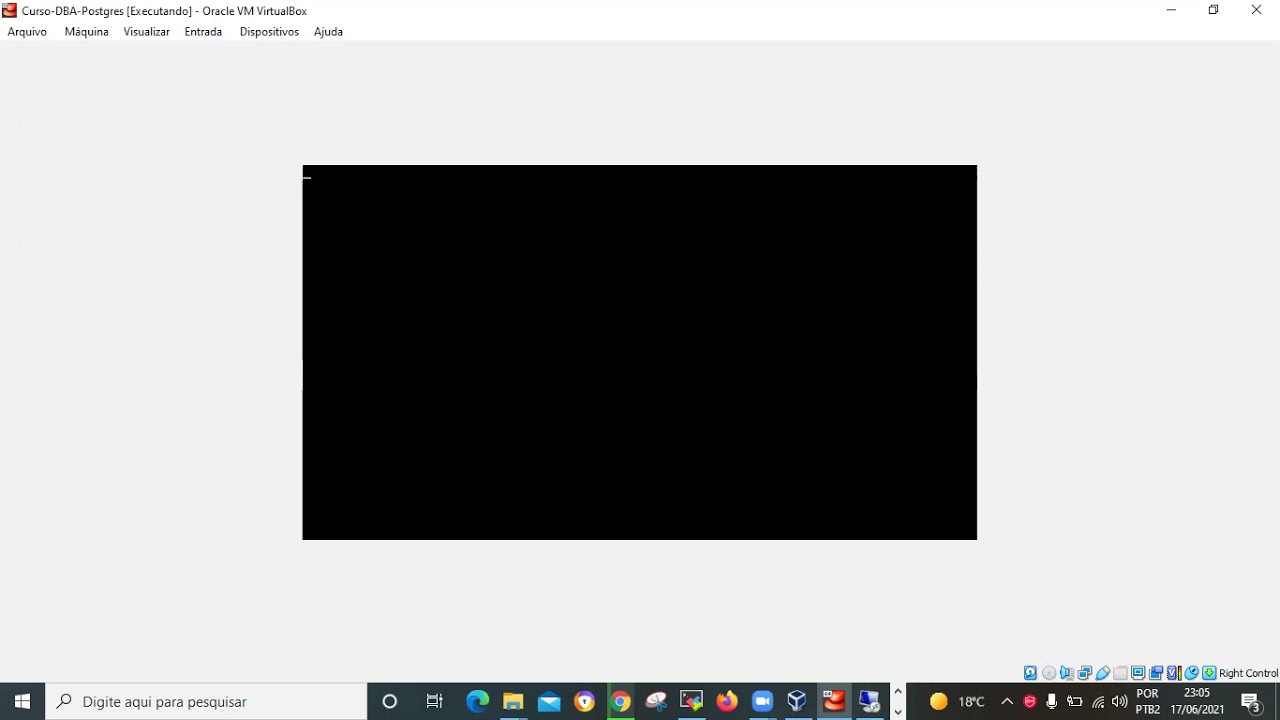
Task: Click the network adapters status icon
Action: [1085, 673]
